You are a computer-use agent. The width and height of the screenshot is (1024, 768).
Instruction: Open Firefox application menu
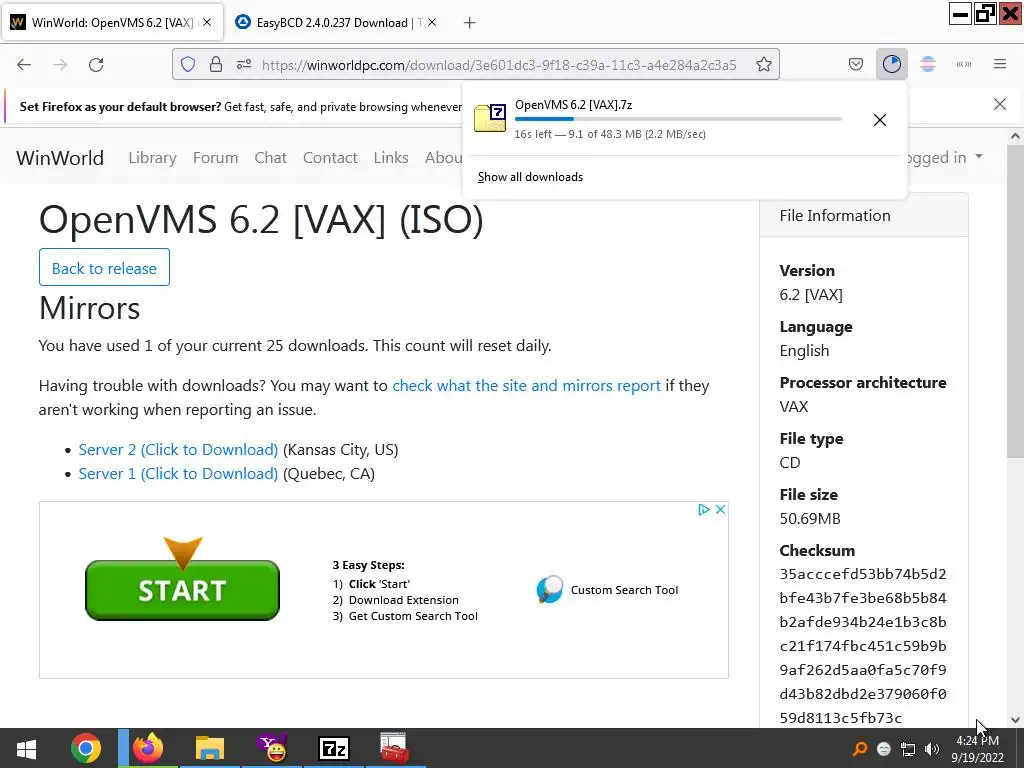pyautogui.click(x=1000, y=64)
